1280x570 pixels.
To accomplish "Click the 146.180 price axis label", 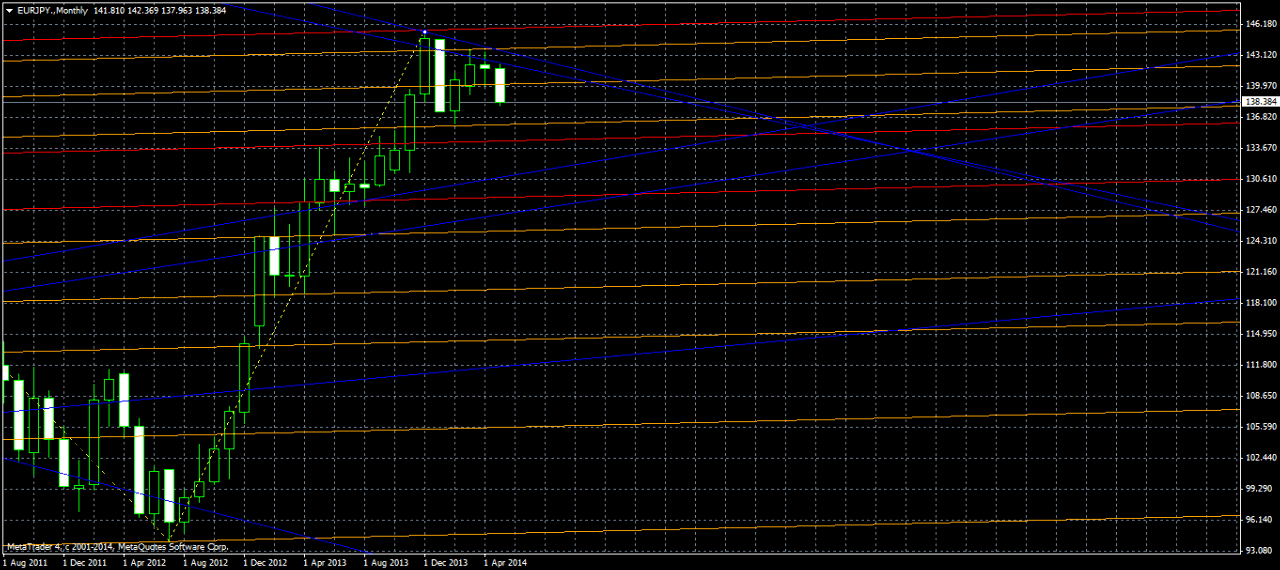I will 1258,23.
